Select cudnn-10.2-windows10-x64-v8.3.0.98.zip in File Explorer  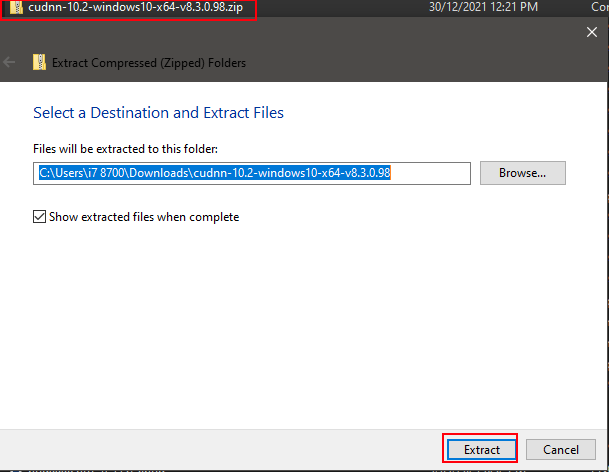click(135, 7)
